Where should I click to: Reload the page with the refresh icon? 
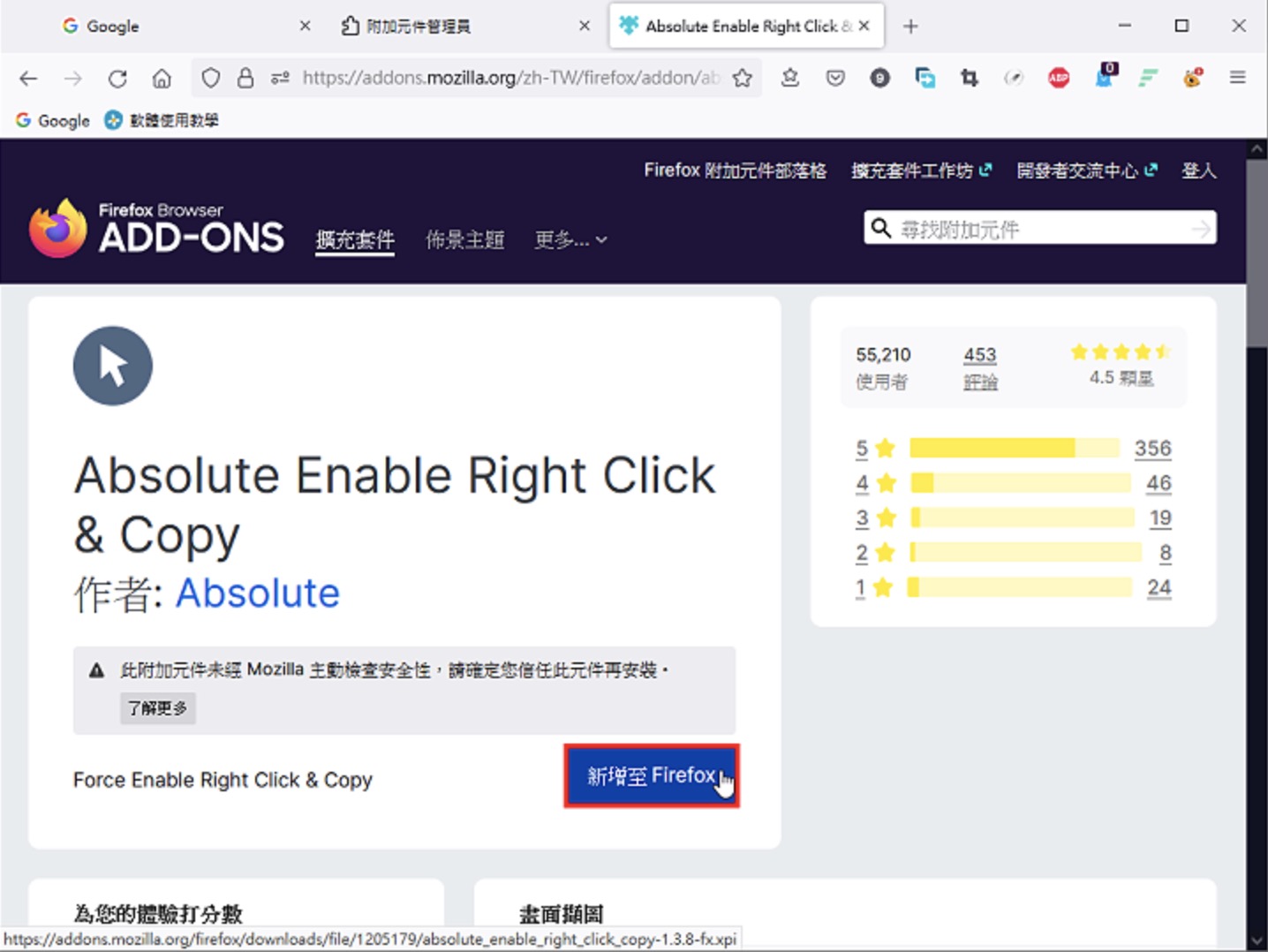117,79
